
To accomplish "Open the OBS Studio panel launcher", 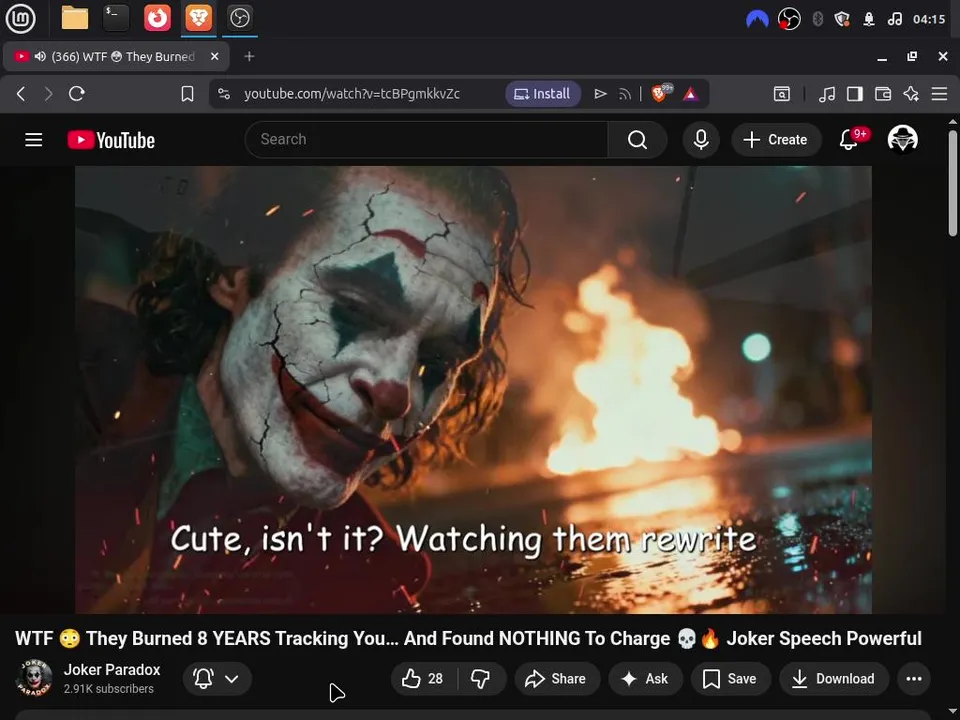I will tap(239, 18).
